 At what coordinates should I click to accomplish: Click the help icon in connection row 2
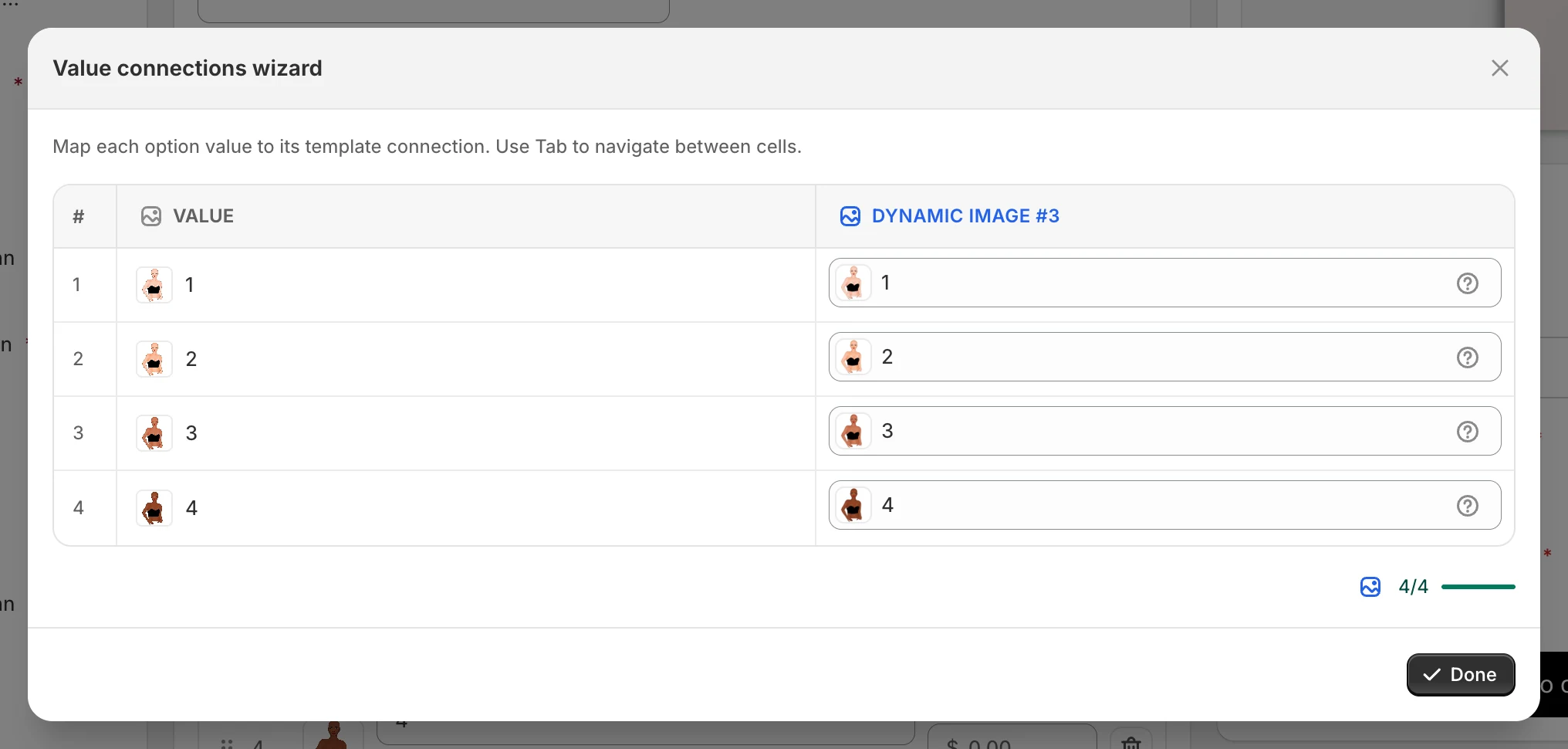(x=1467, y=358)
